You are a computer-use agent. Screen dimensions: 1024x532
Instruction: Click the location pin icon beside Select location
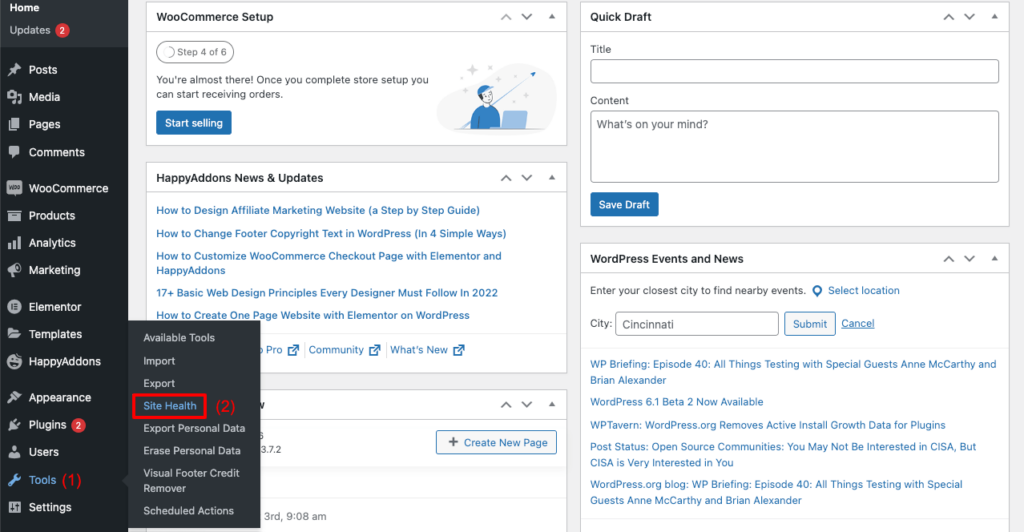click(x=817, y=291)
